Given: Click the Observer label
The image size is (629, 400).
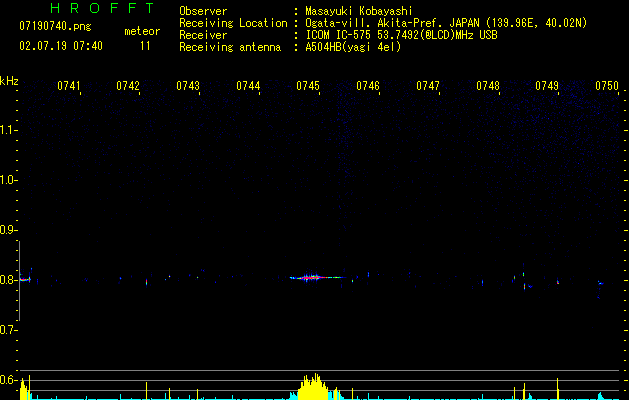Looking at the screenshot, I should pyautogui.click(x=203, y=11).
